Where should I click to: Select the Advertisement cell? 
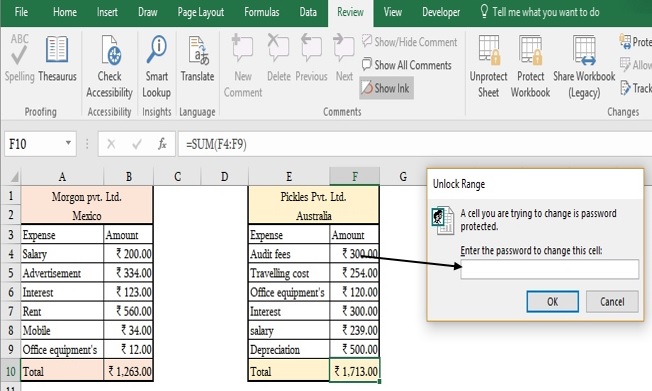click(62, 273)
